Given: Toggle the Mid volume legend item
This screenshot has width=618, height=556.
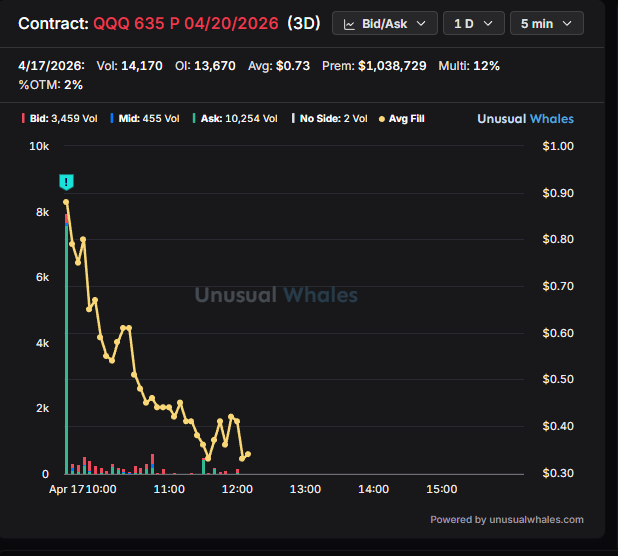Looking at the screenshot, I should point(145,119).
